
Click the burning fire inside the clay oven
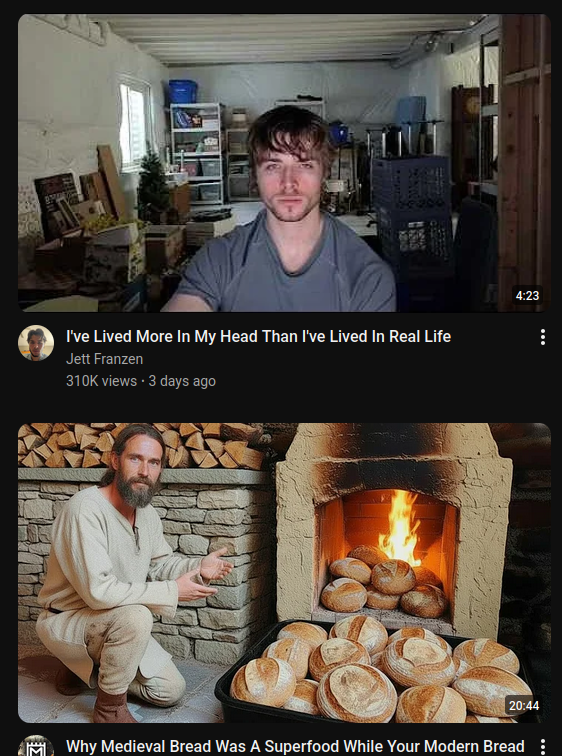[400, 526]
